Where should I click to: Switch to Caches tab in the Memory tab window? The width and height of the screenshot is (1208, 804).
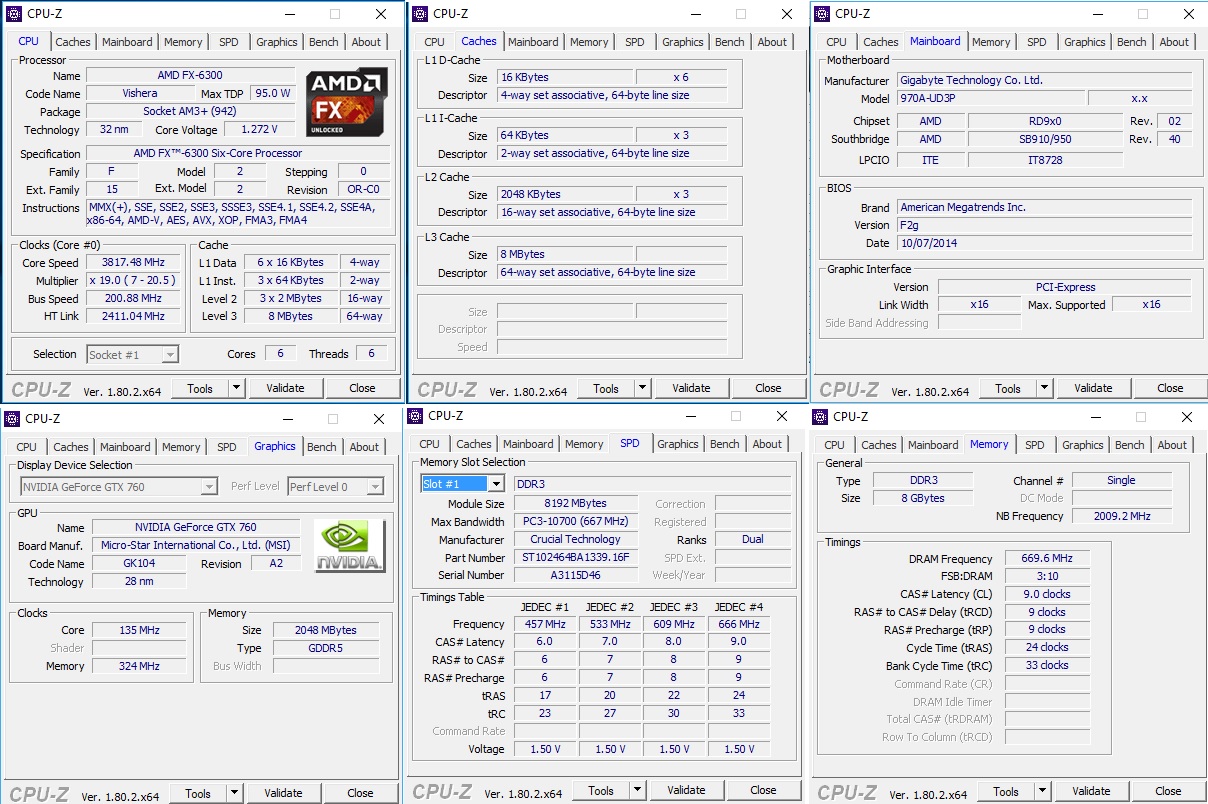point(879,445)
